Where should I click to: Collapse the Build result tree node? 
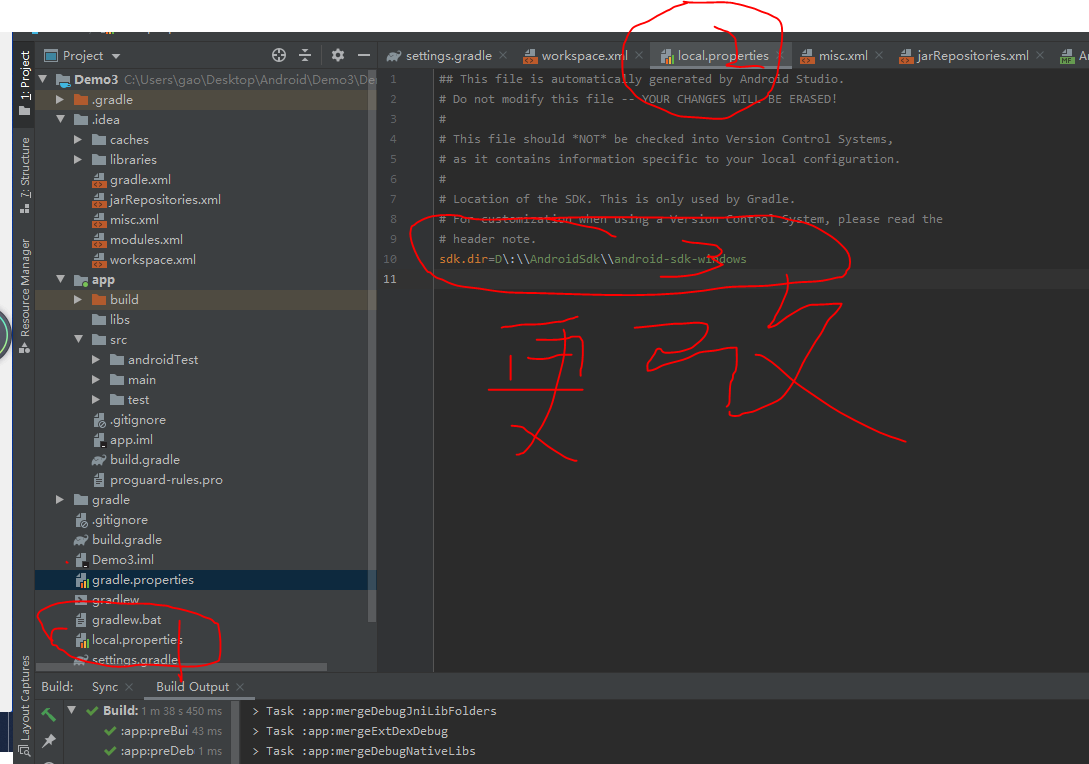[x=72, y=711]
